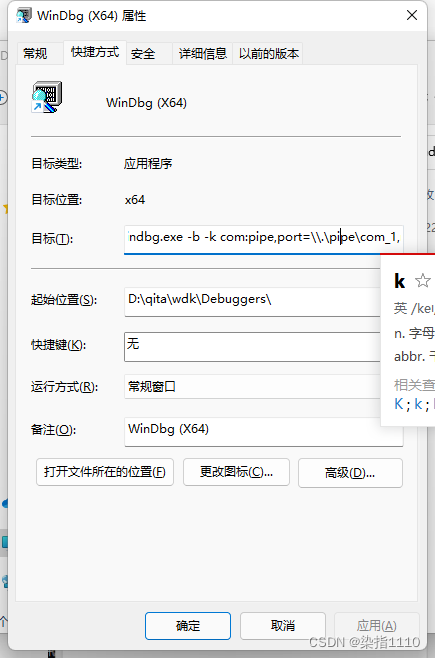The height and width of the screenshot is (658, 435).
Task: Click the WinDbg title bar icon
Action: (x=24, y=16)
